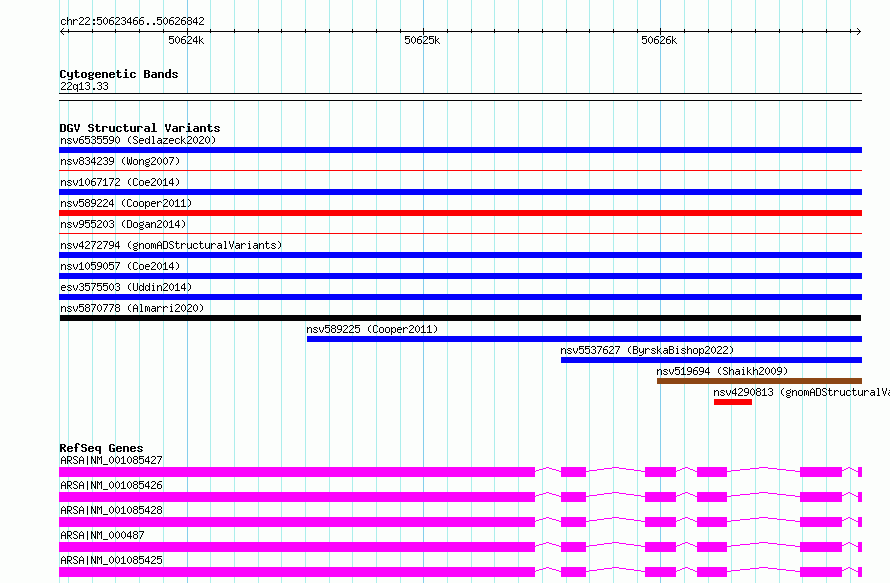Viewport: 890px width, 583px height.
Task: Click the thick red bar for nsv589224
Action: (x=460, y=213)
